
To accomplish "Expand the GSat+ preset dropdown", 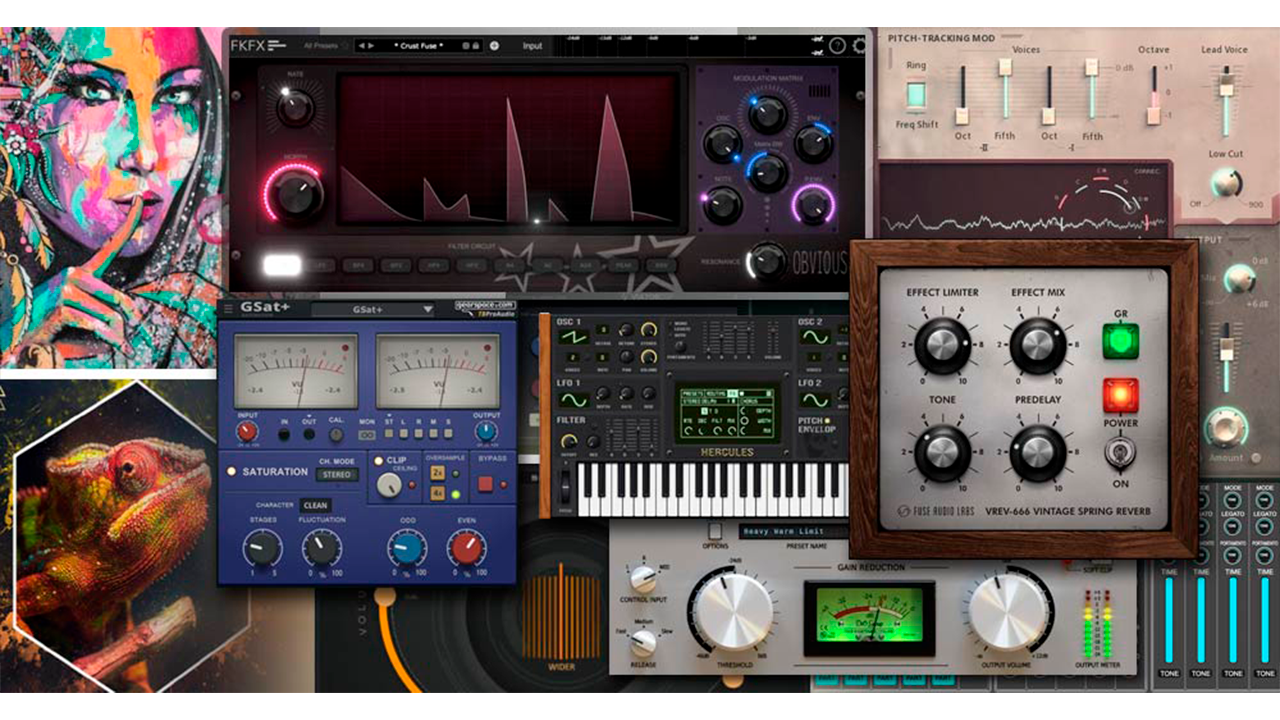I will [427, 310].
